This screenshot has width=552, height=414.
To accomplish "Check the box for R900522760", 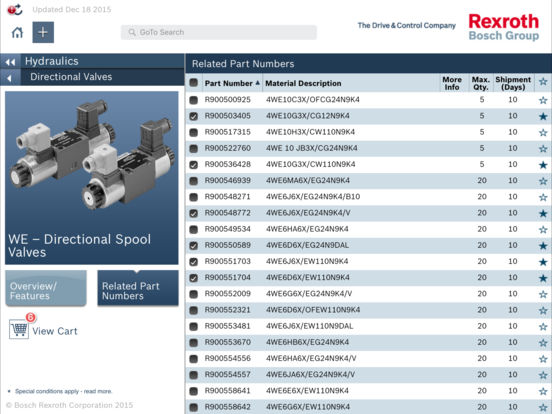I will pos(194,149).
